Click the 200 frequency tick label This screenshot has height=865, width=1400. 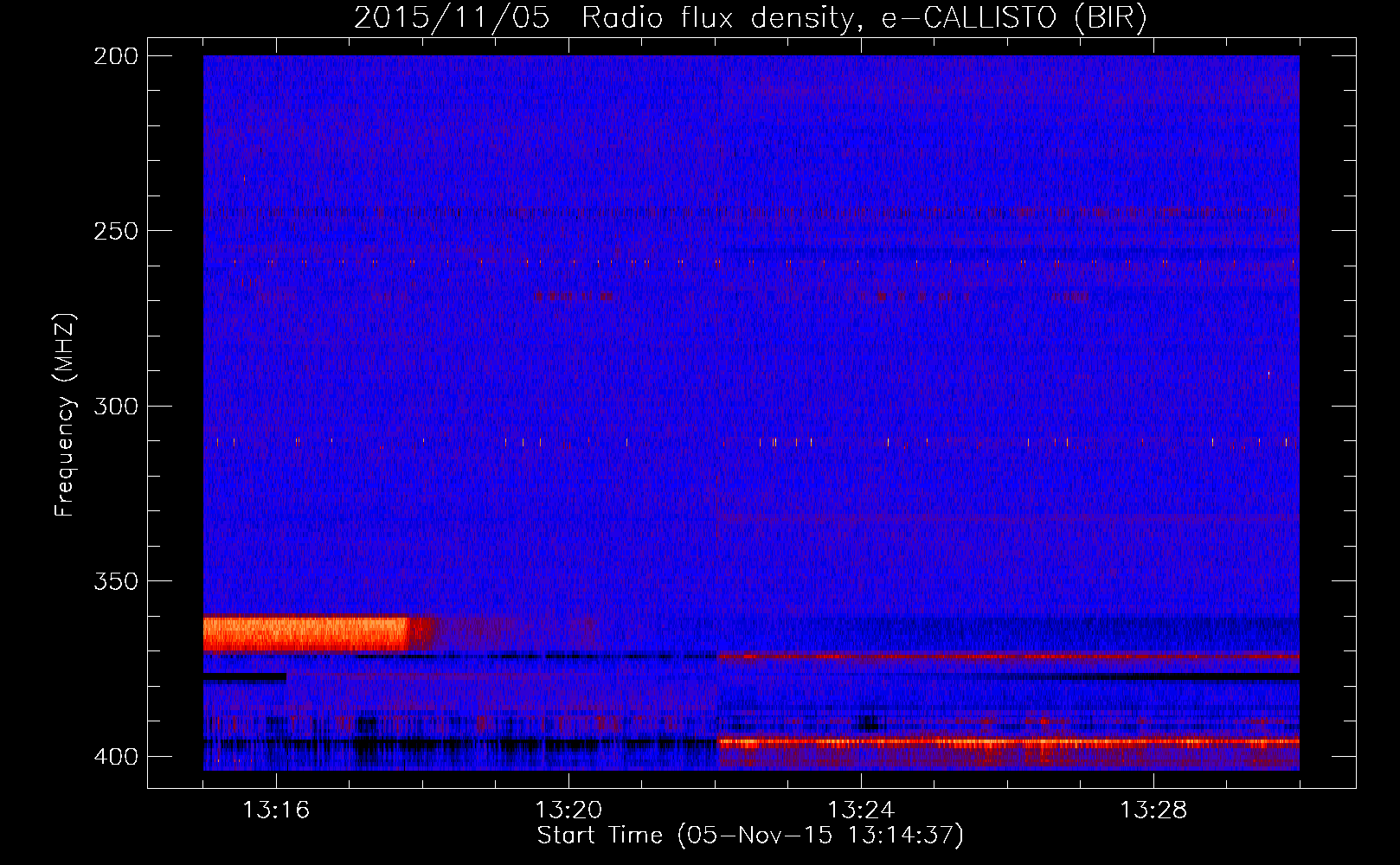116,55
